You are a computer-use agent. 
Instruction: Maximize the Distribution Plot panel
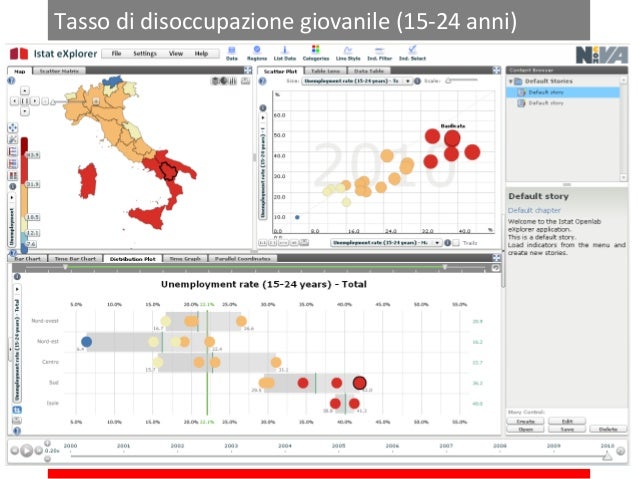pyautogui.click(x=496, y=258)
